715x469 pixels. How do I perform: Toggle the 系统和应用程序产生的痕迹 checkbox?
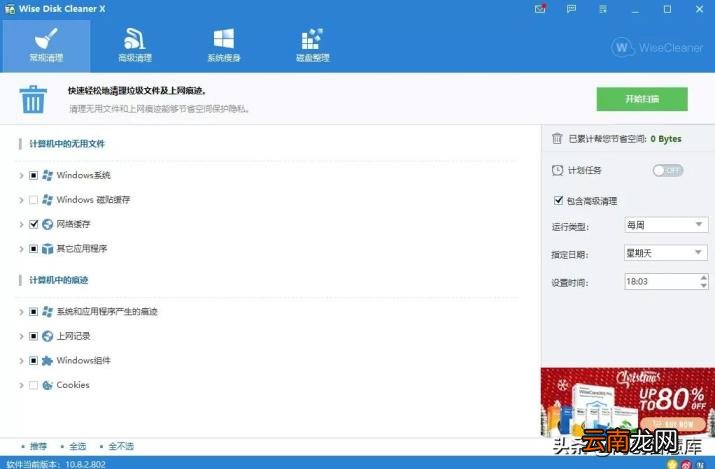coord(33,312)
